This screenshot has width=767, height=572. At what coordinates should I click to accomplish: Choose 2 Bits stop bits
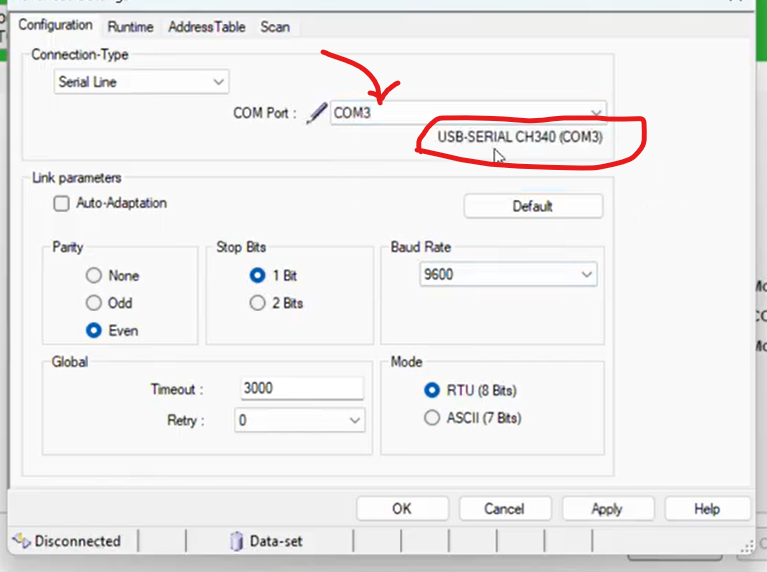click(257, 303)
